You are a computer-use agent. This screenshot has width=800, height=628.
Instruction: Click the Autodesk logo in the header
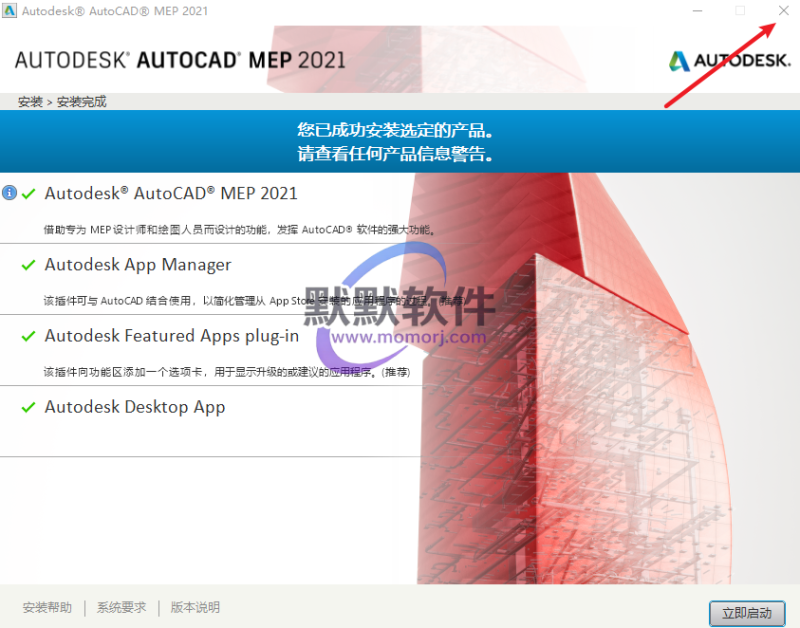coord(728,60)
